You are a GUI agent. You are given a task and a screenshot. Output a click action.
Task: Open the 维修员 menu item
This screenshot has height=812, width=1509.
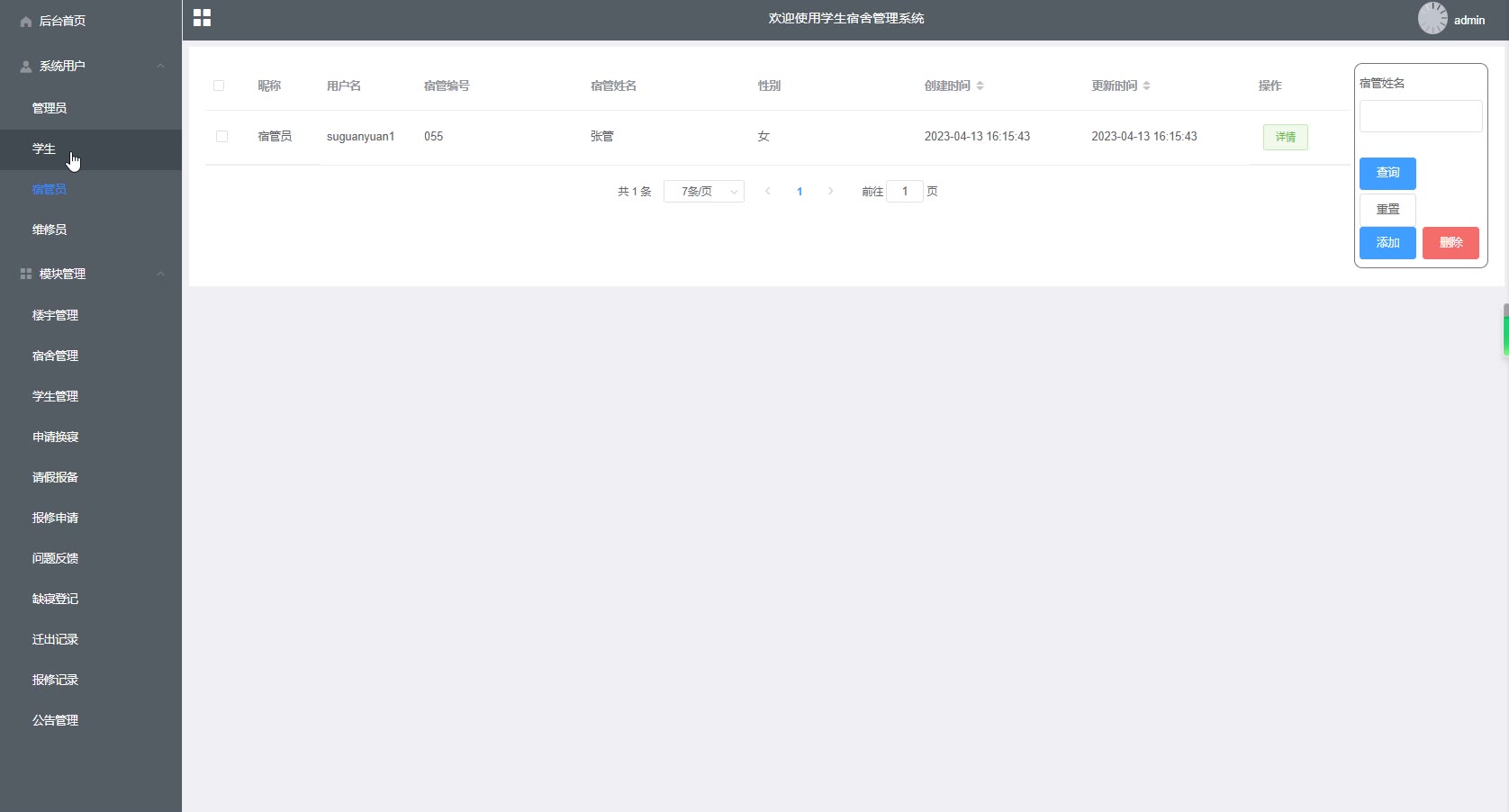click(91, 230)
